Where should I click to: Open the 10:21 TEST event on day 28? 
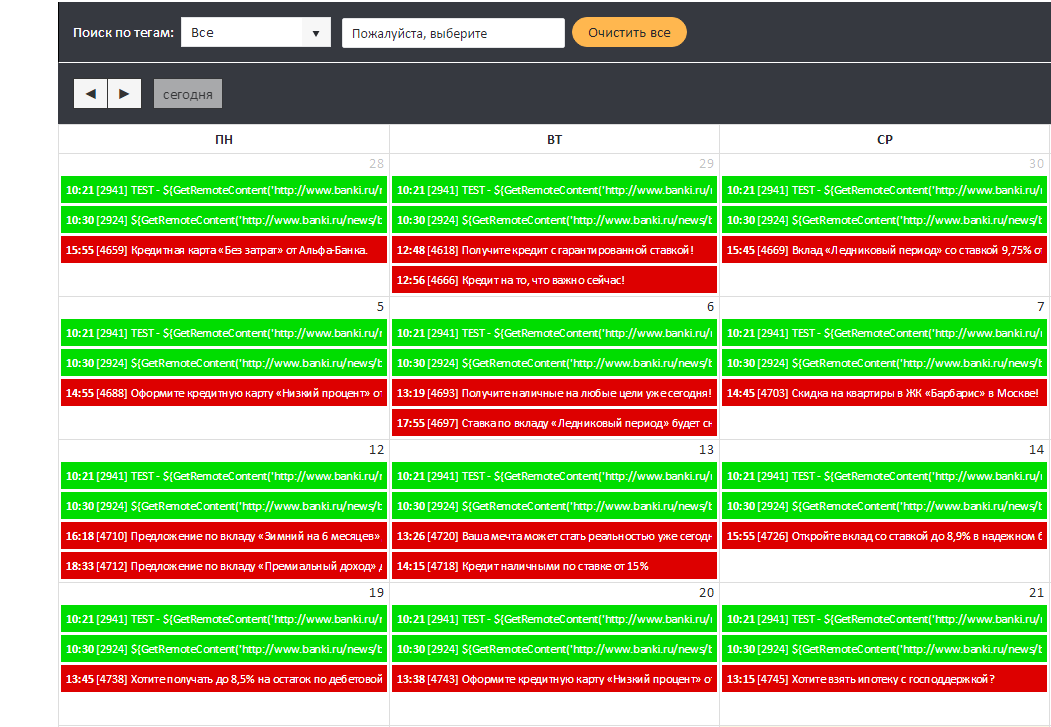(x=224, y=190)
